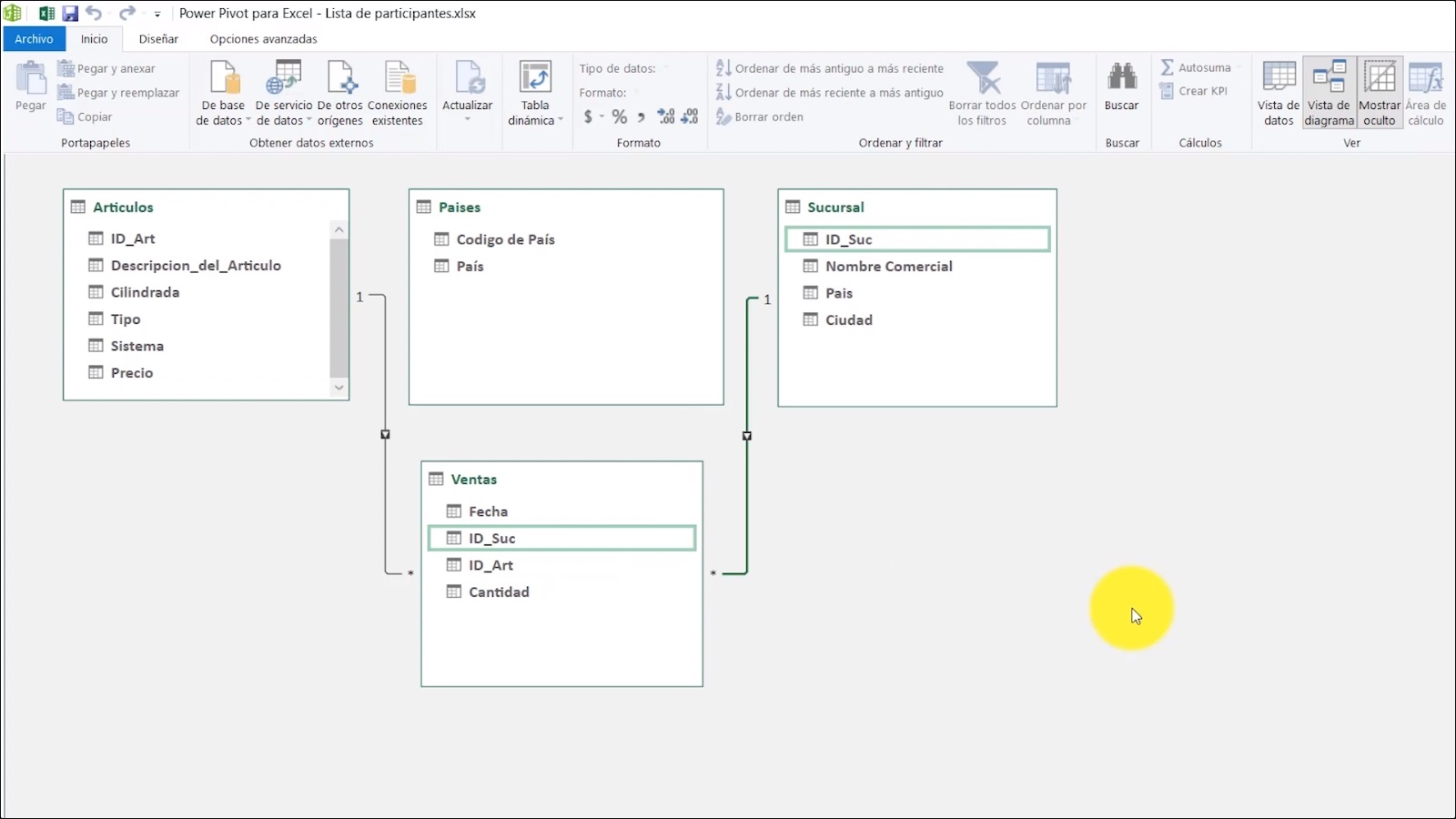Viewport: 1456px width, 819px height.
Task: Click Borrar todos los filtros
Action: pyautogui.click(x=983, y=93)
